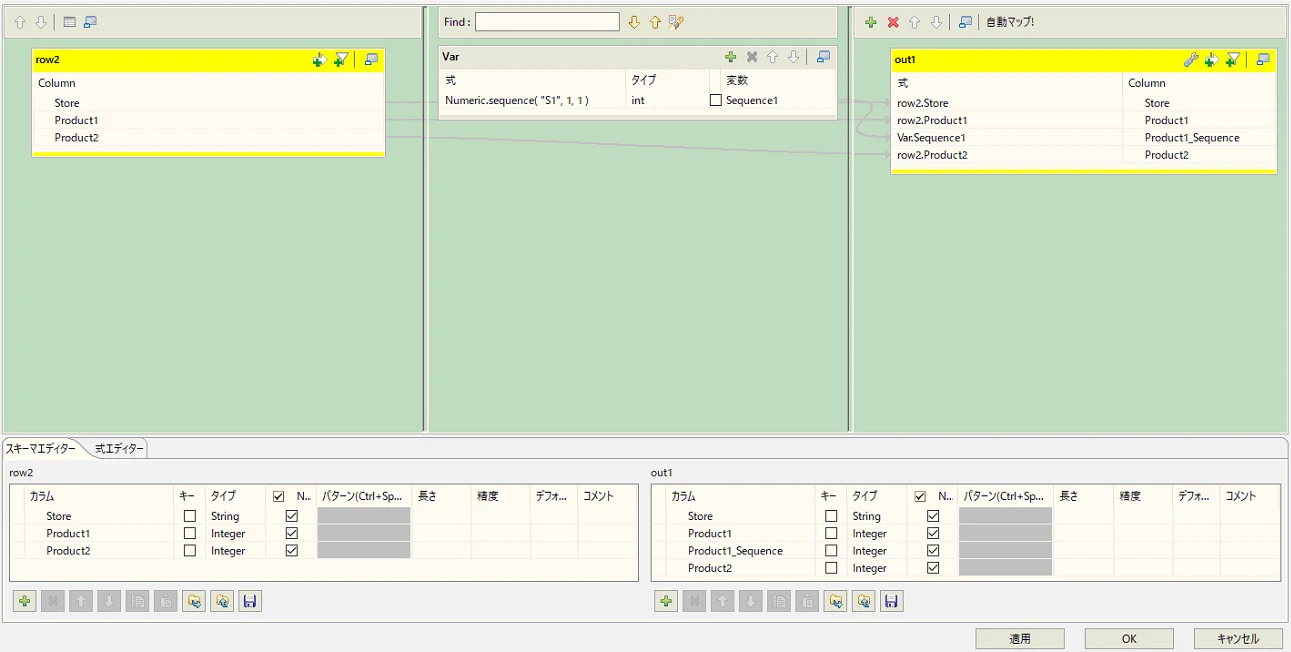Image resolution: width=1291 pixels, height=652 pixels.
Task: Click the 適用 apply button
Action: pyautogui.click(x=1020, y=638)
